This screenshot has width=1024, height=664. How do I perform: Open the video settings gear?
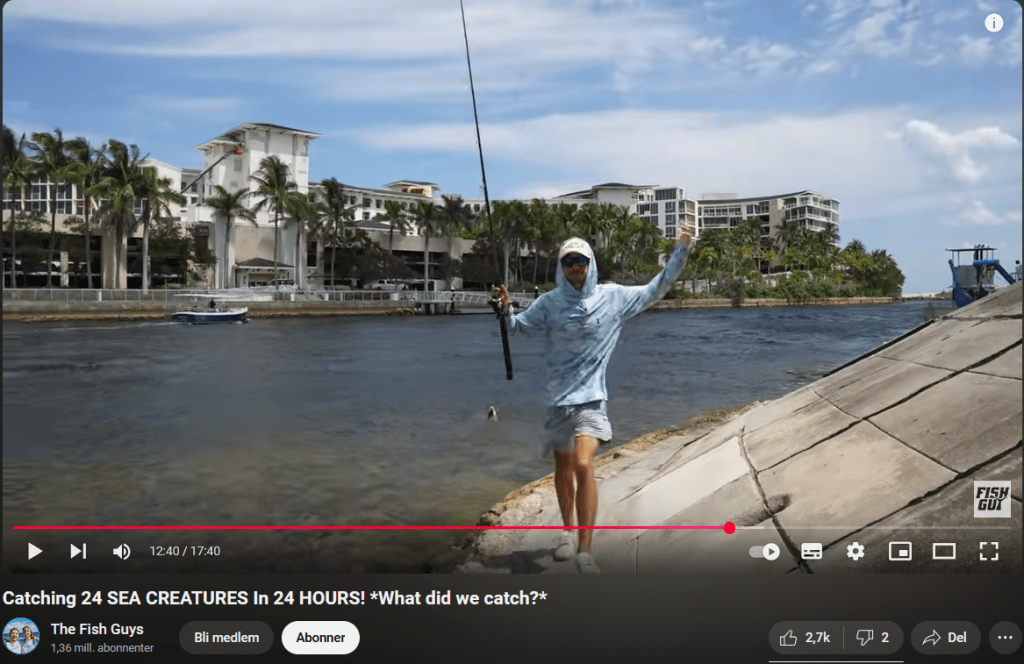pyautogui.click(x=856, y=551)
